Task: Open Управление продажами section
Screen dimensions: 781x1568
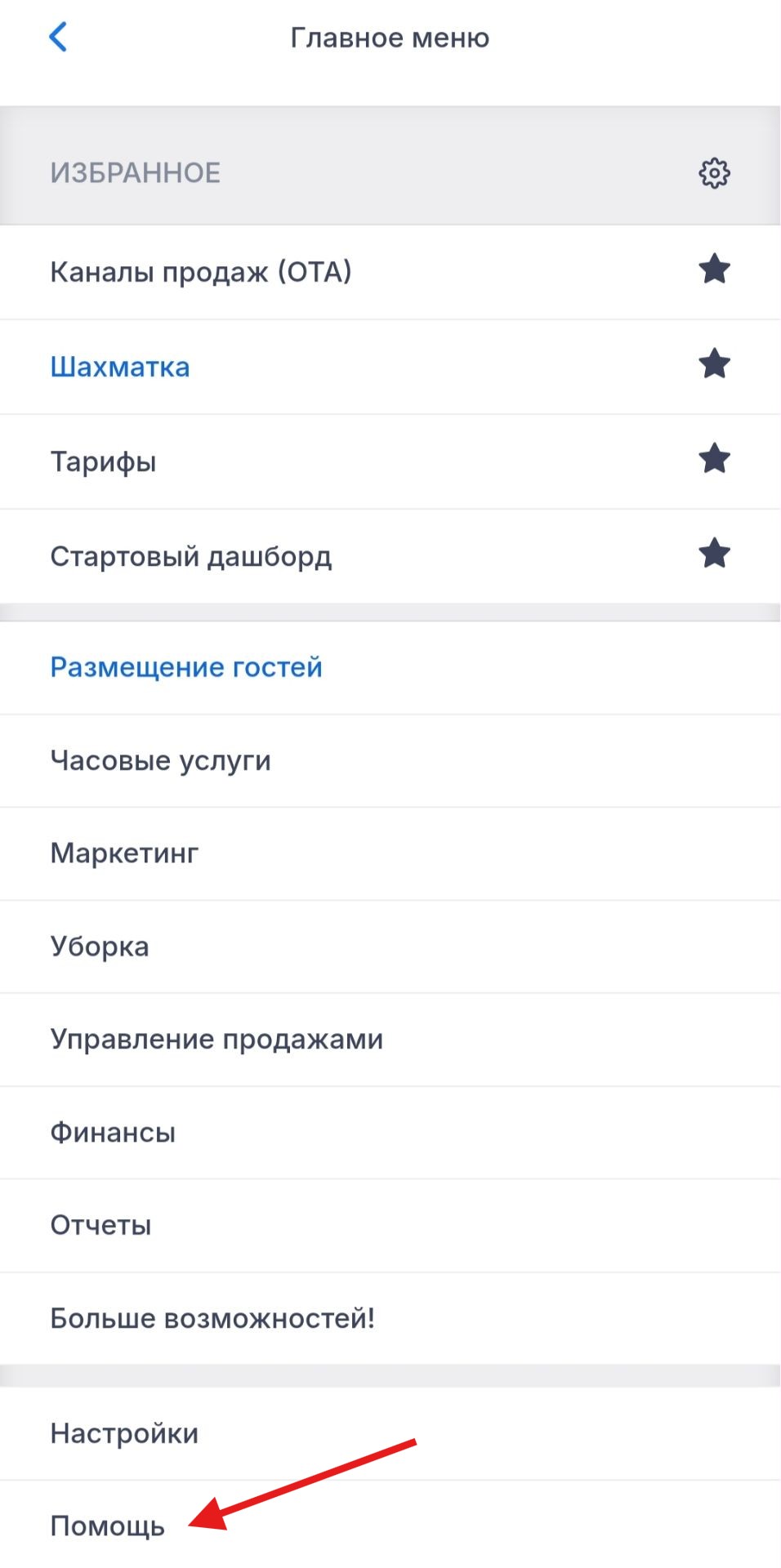Action: (216, 1040)
